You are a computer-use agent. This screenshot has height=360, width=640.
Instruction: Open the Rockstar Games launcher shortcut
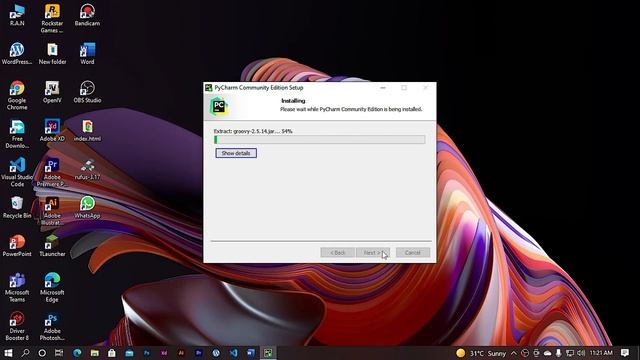coord(52,18)
